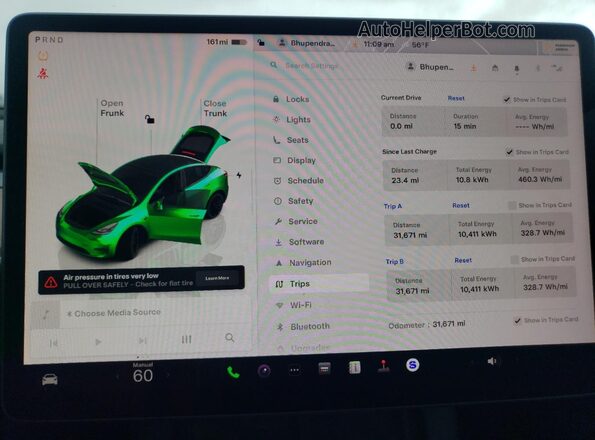Open the Seats settings menu
This screenshot has height=440, width=595.
pyautogui.click(x=291, y=140)
